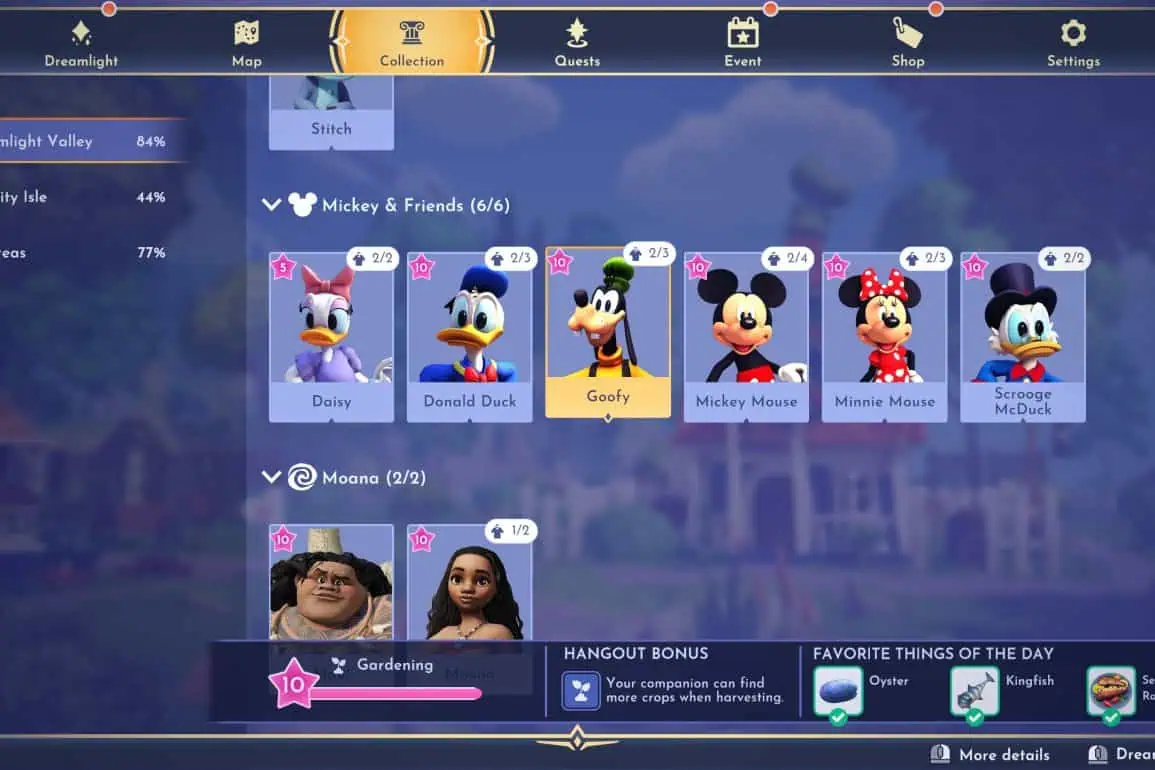Open the Dreamlight tab
1155x770 pixels.
(81, 44)
